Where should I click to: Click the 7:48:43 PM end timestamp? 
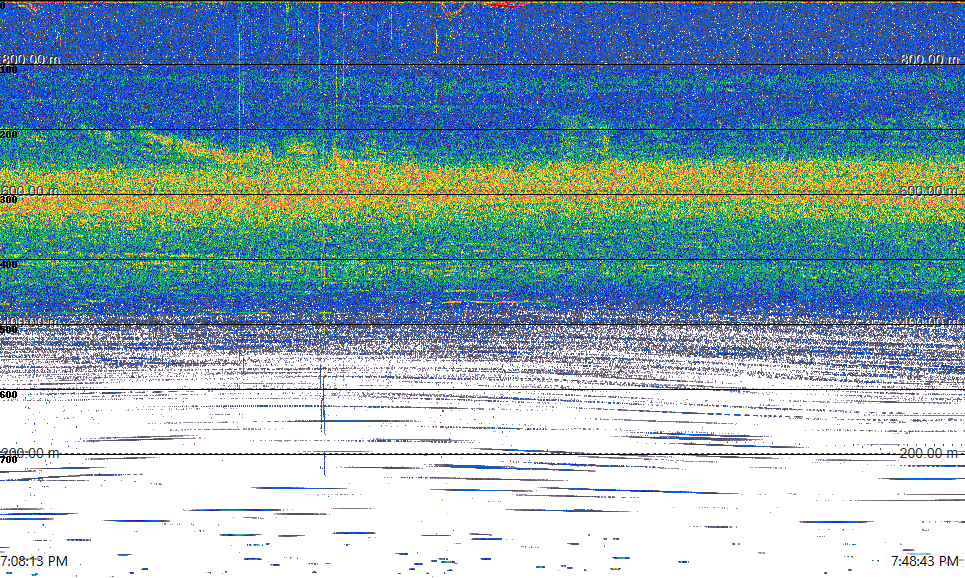tap(925, 561)
